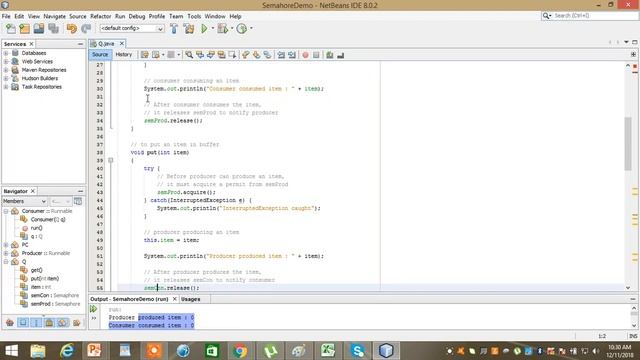
Task: Click the Find Selection magnifier editor icon
Action: (x=189, y=55)
